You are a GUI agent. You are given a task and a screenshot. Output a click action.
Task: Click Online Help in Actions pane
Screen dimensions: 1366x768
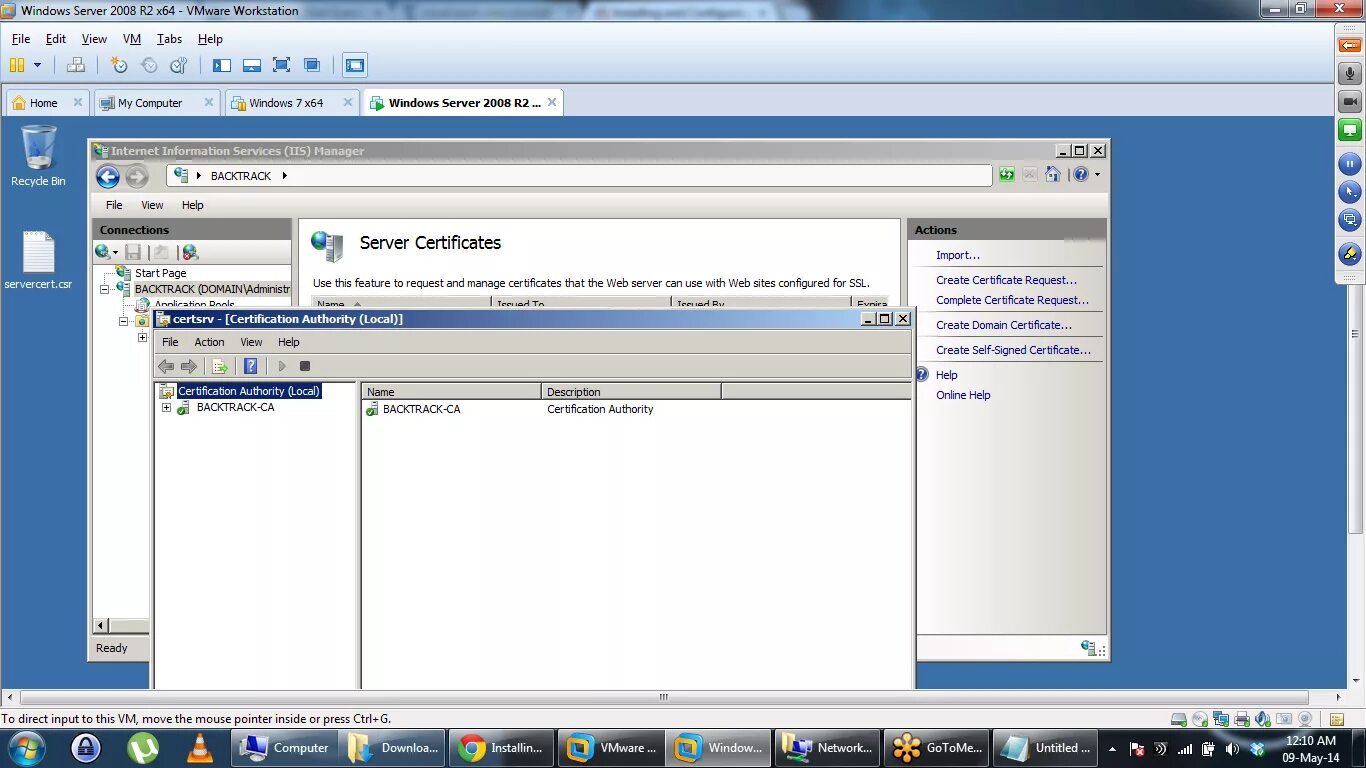click(963, 395)
